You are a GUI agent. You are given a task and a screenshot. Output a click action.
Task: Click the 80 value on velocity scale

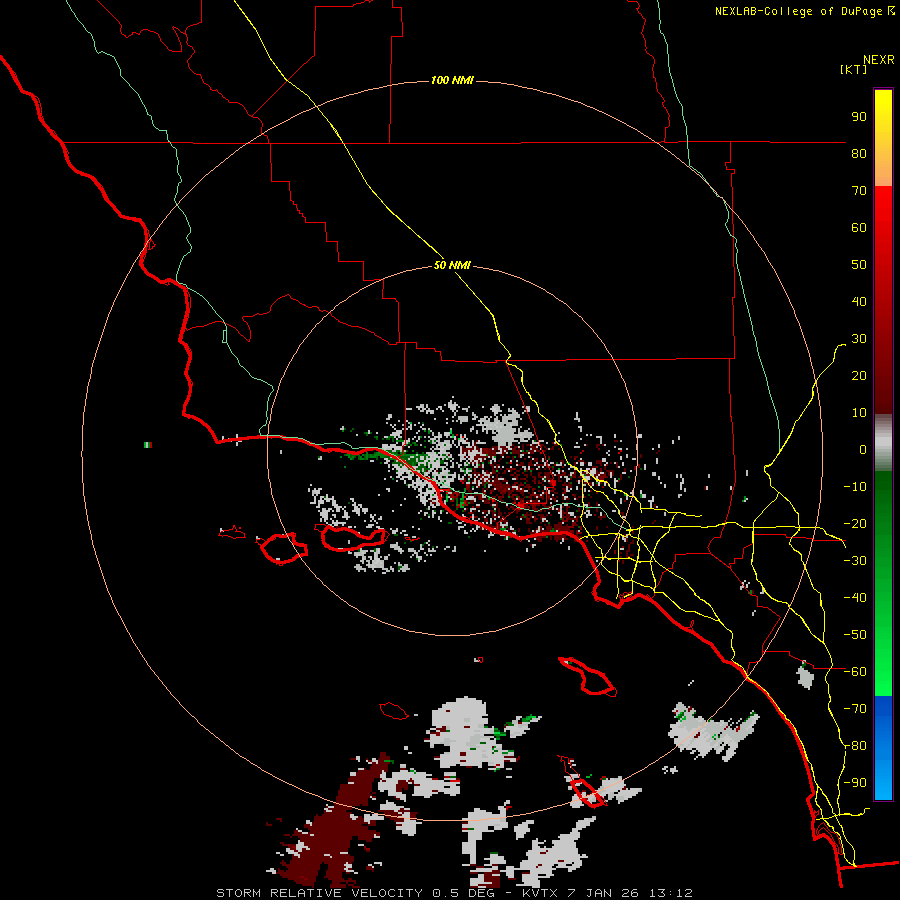click(x=859, y=153)
